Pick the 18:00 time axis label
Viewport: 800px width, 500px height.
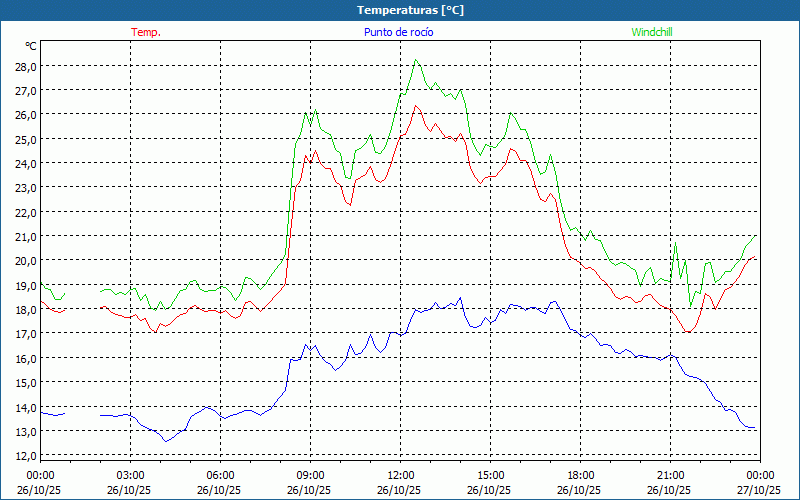(x=580, y=475)
